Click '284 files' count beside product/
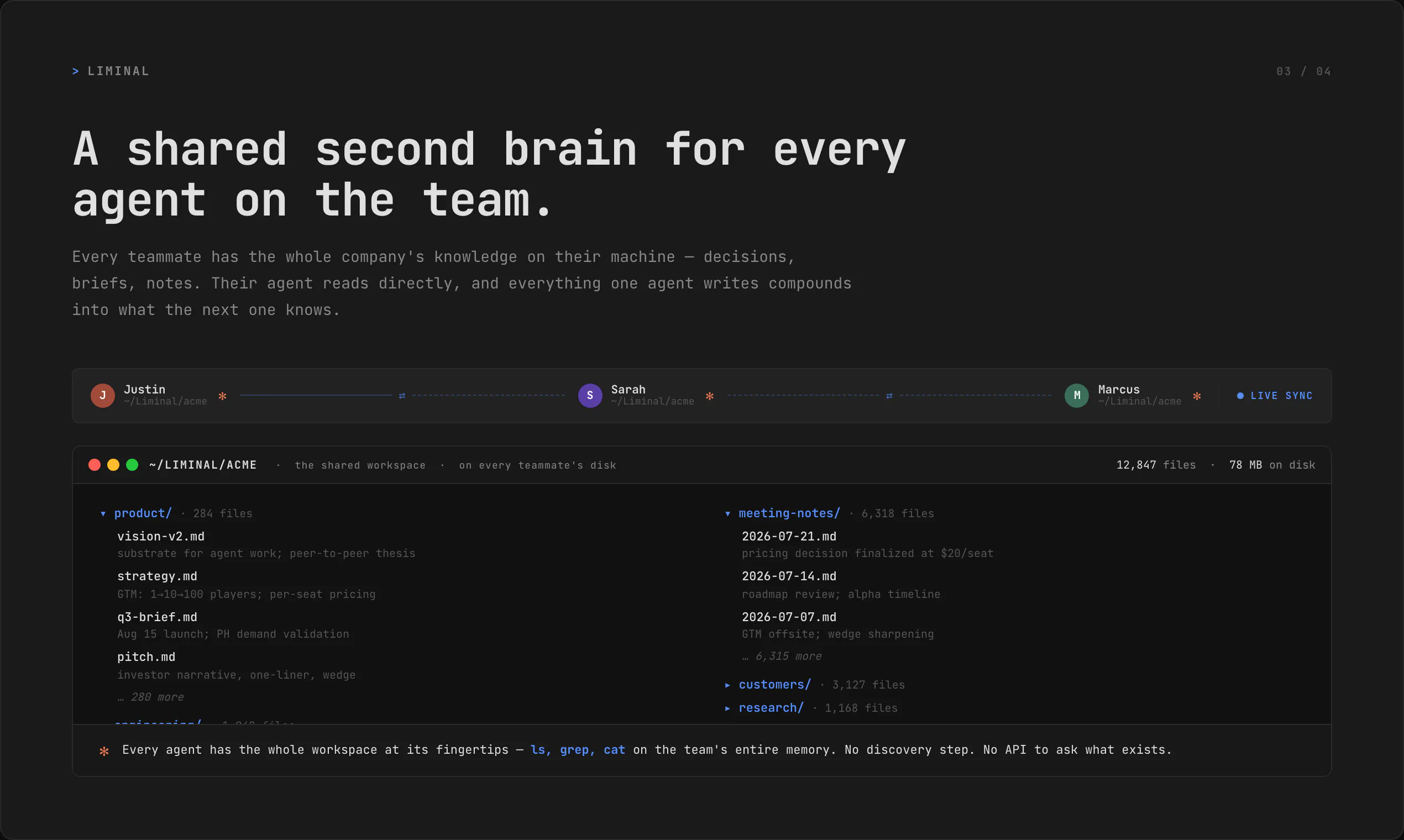This screenshot has height=840, width=1404. point(223,514)
